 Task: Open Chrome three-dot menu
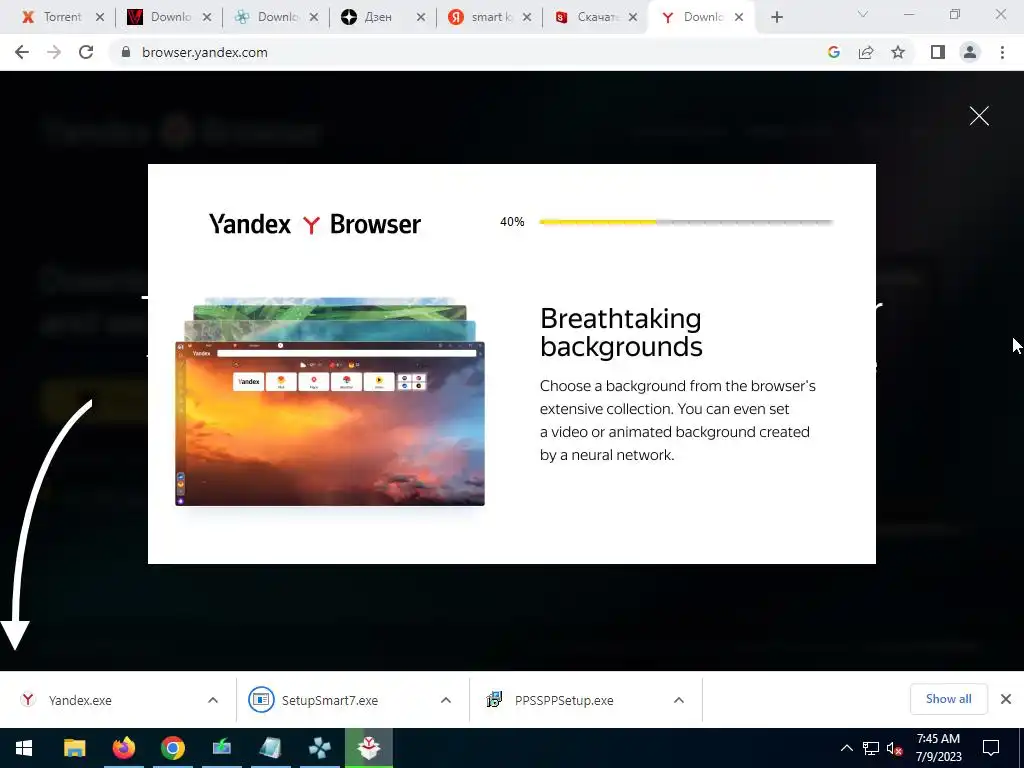[1002, 52]
